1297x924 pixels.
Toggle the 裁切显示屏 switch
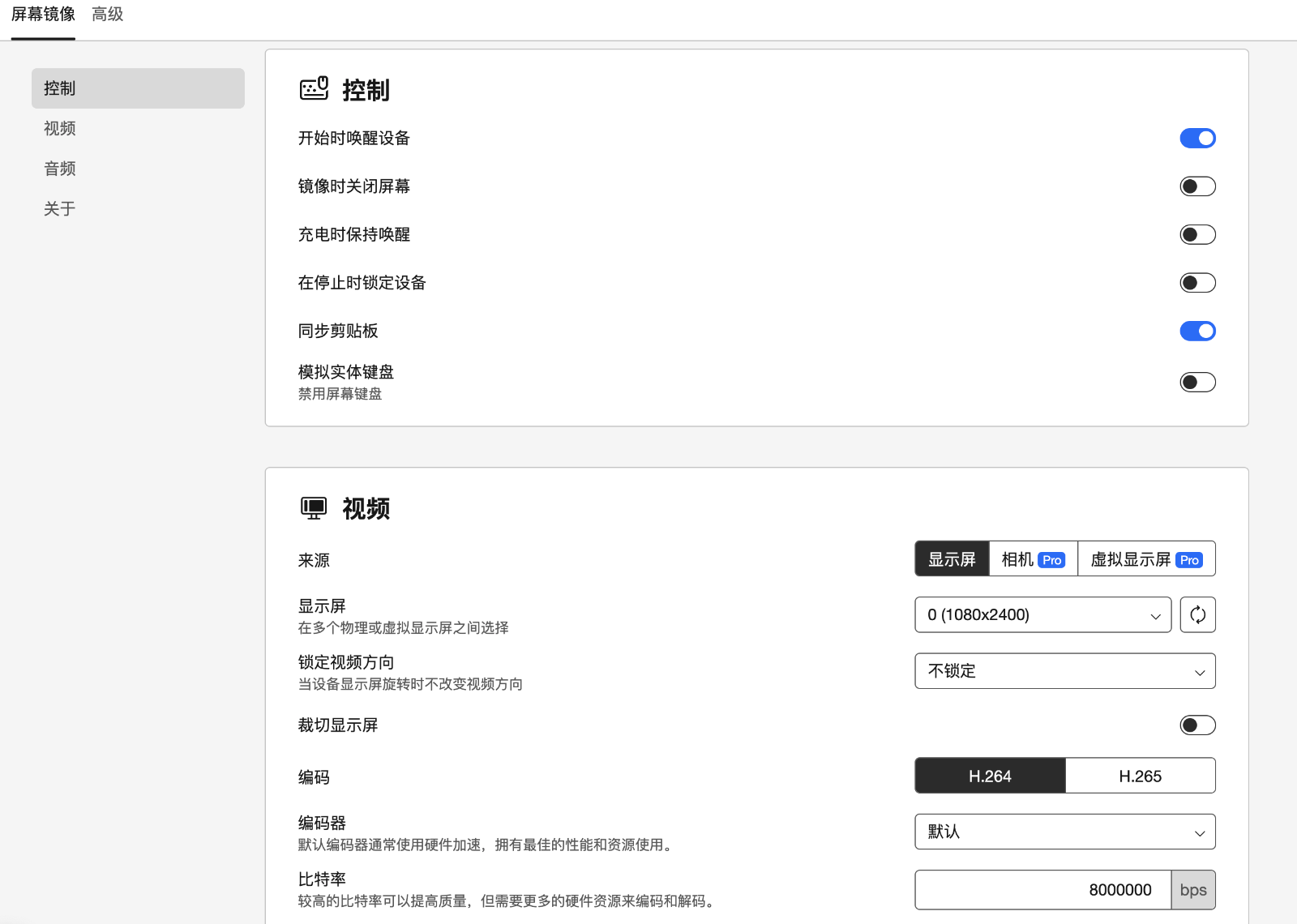click(1197, 725)
